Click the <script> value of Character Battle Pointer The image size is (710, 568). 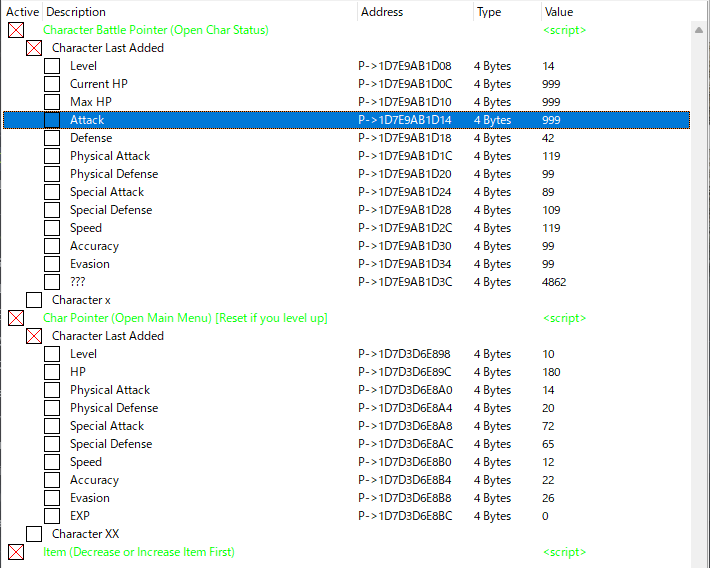click(564, 30)
